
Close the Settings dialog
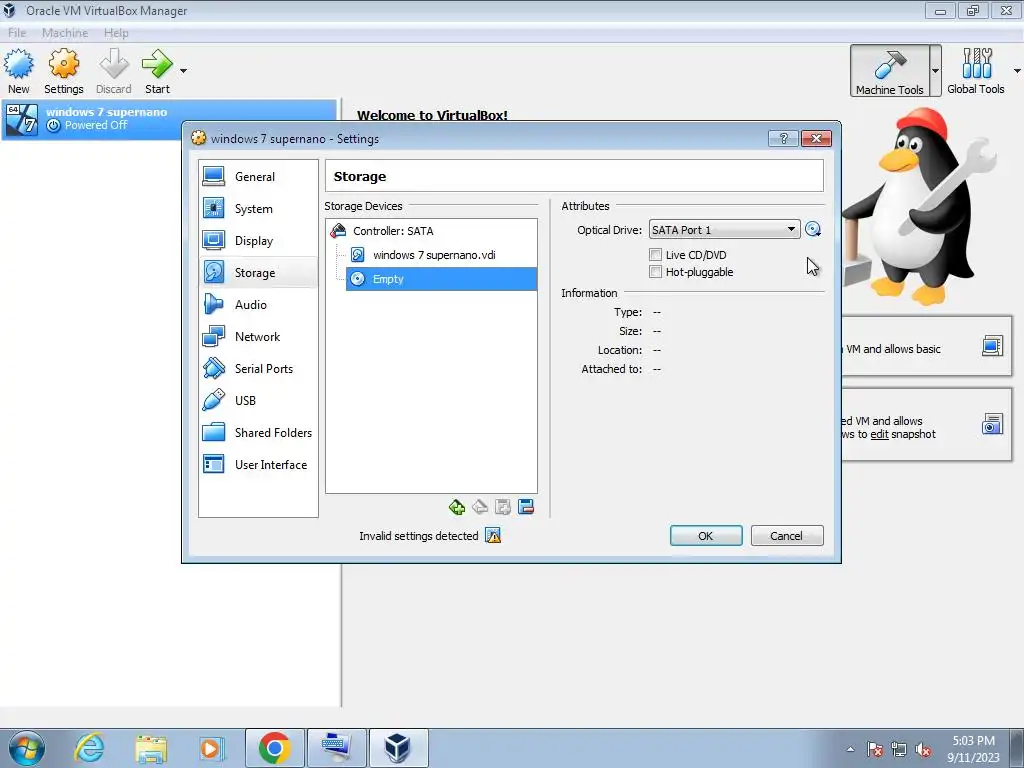tap(816, 138)
